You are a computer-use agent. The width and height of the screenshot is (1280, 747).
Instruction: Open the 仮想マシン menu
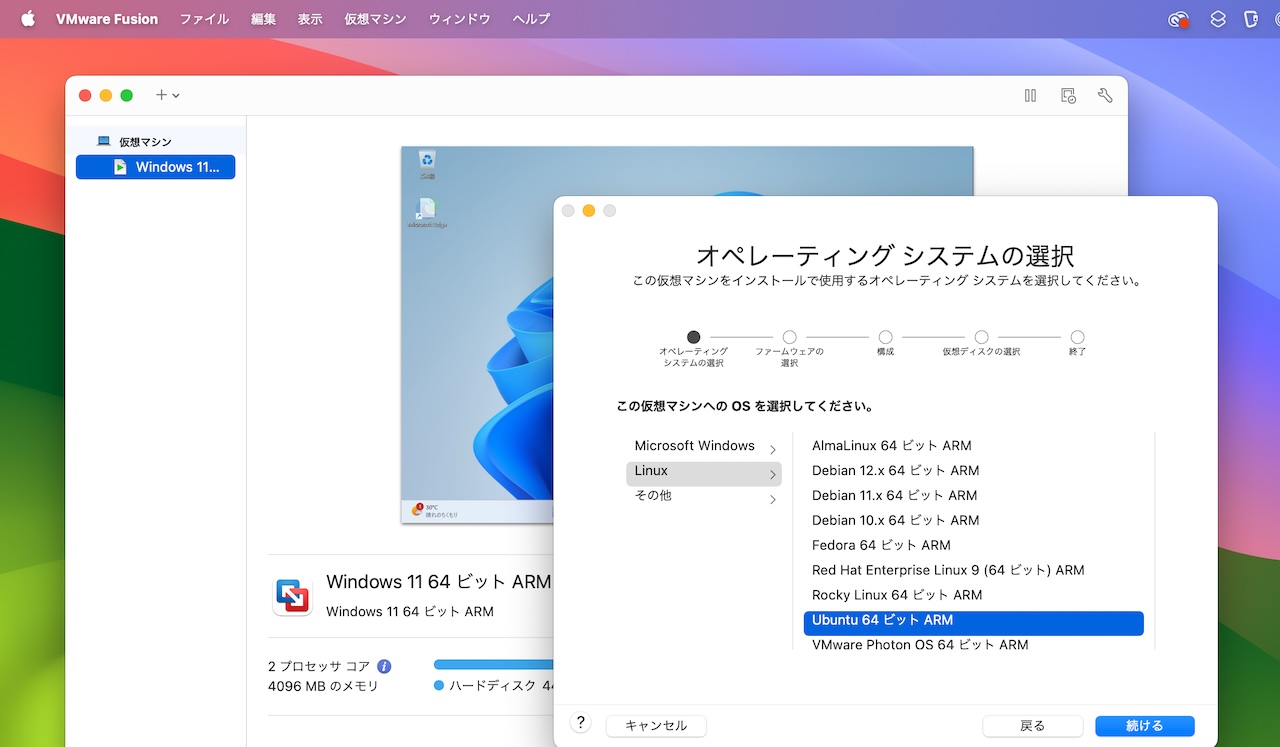click(x=375, y=19)
